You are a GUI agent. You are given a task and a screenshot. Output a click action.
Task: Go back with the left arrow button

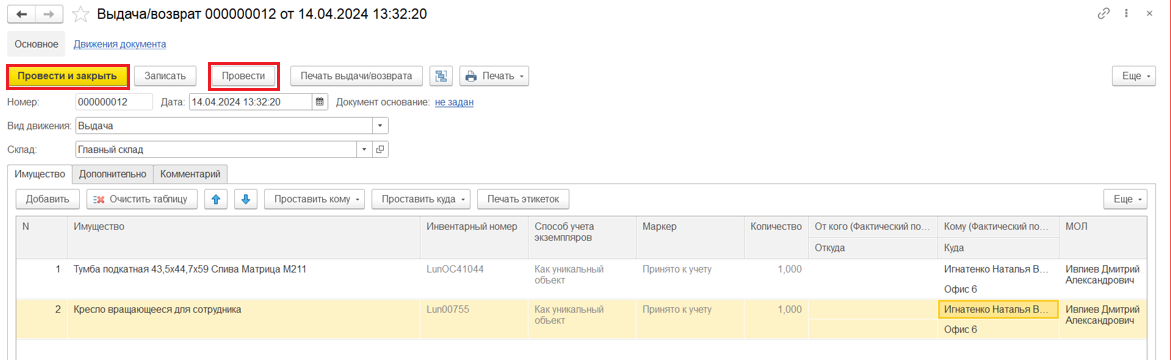22,14
